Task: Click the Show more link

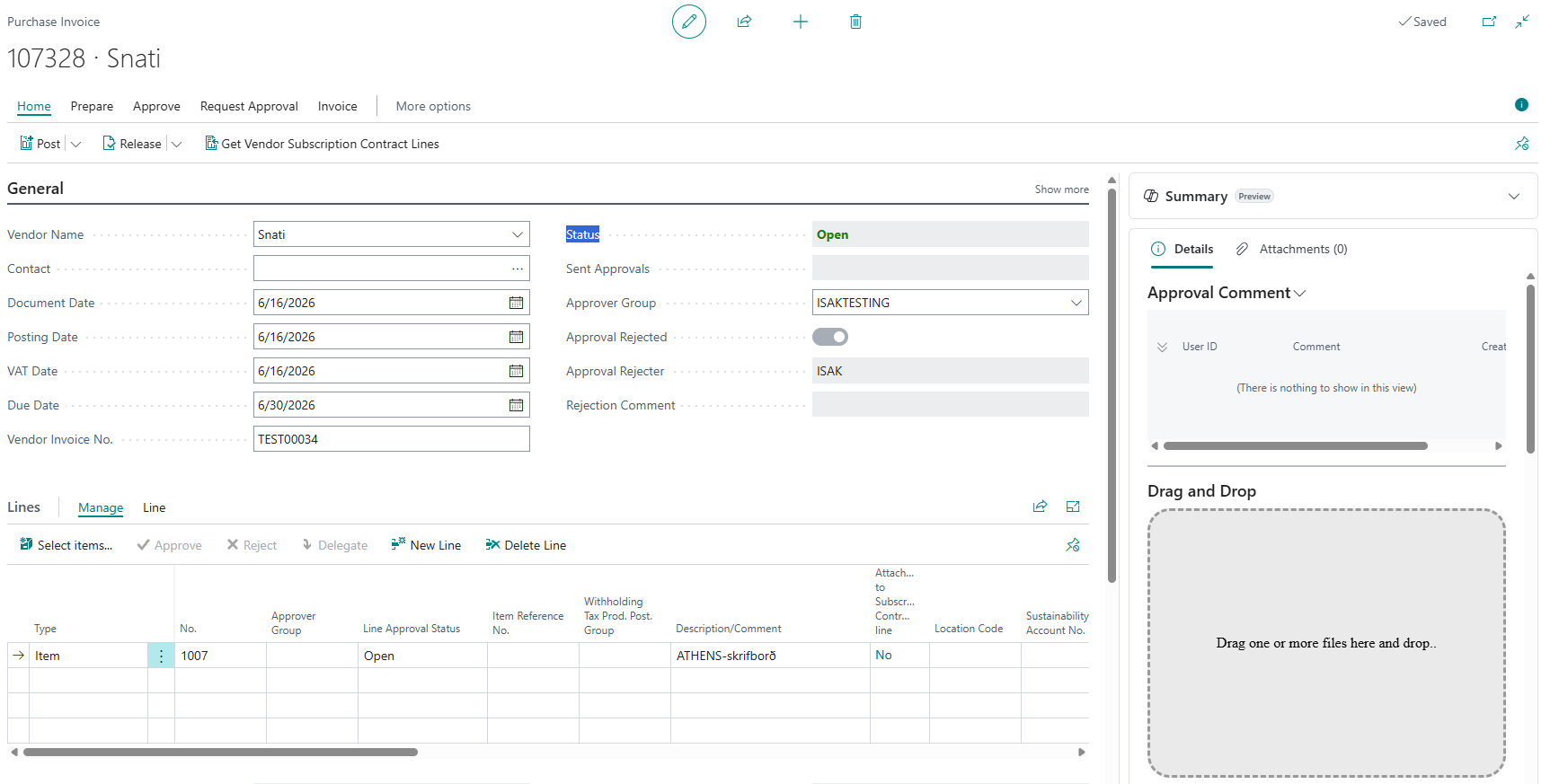Action: (x=1061, y=189)
